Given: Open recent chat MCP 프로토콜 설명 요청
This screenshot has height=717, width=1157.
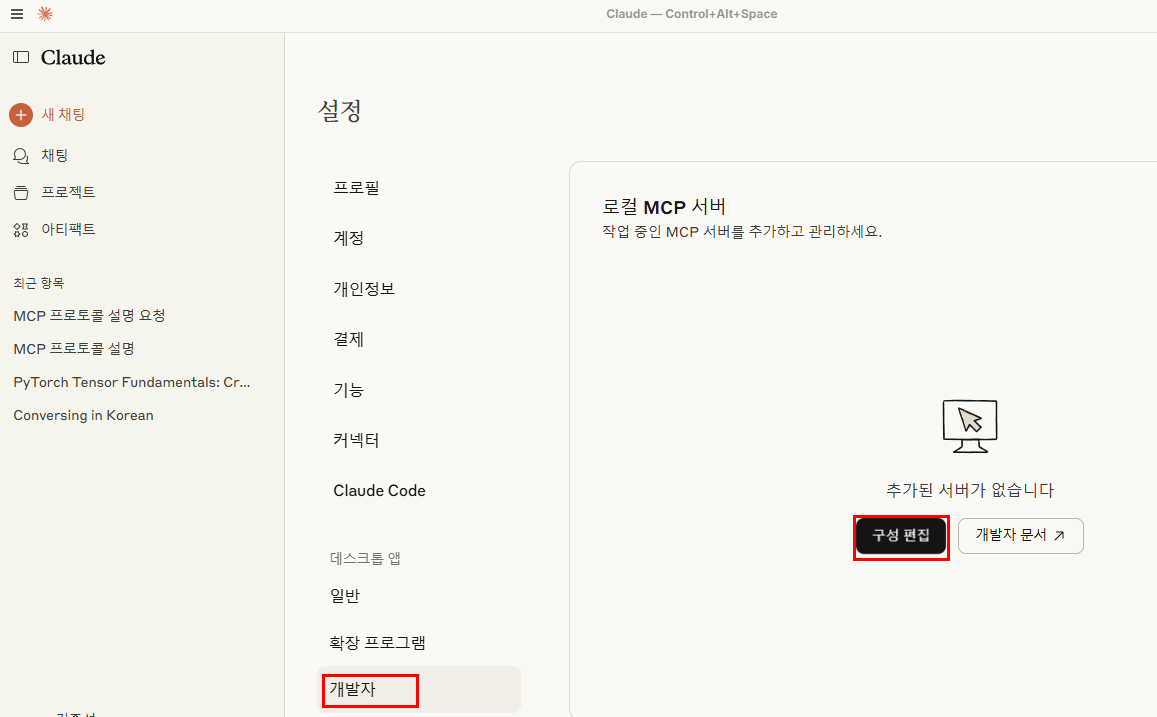Looking at the screenshot, I should tap(89, 316).
